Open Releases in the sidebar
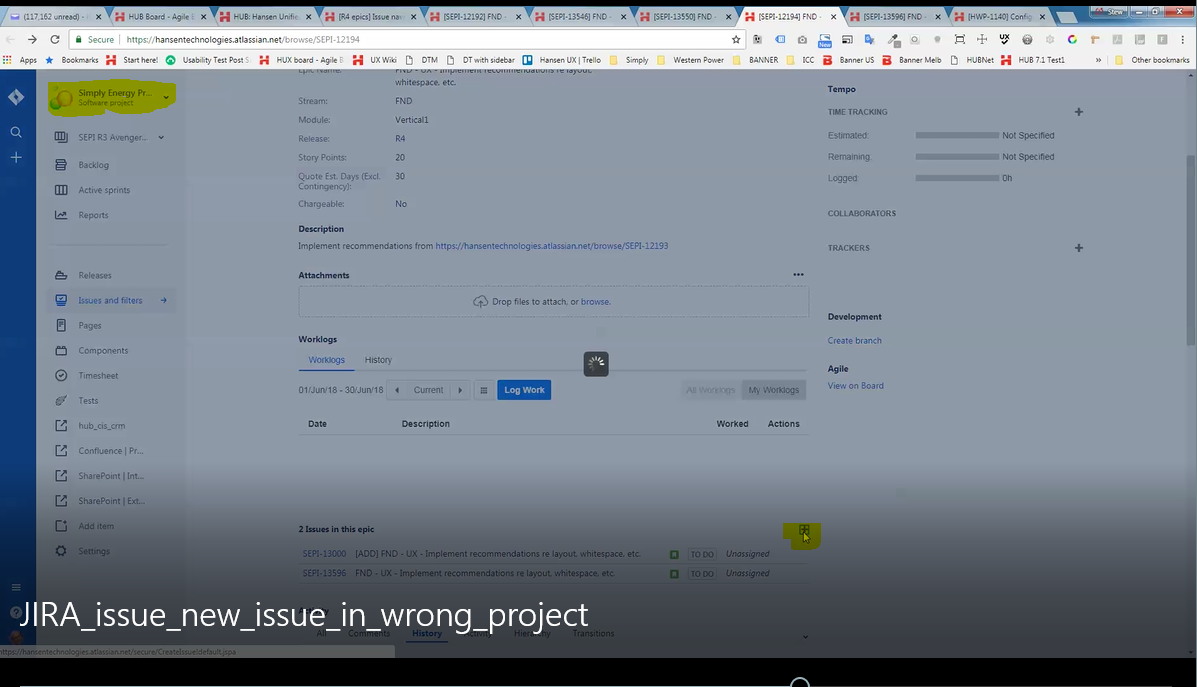Screen dimensions: 1197x687 point(95,276)
